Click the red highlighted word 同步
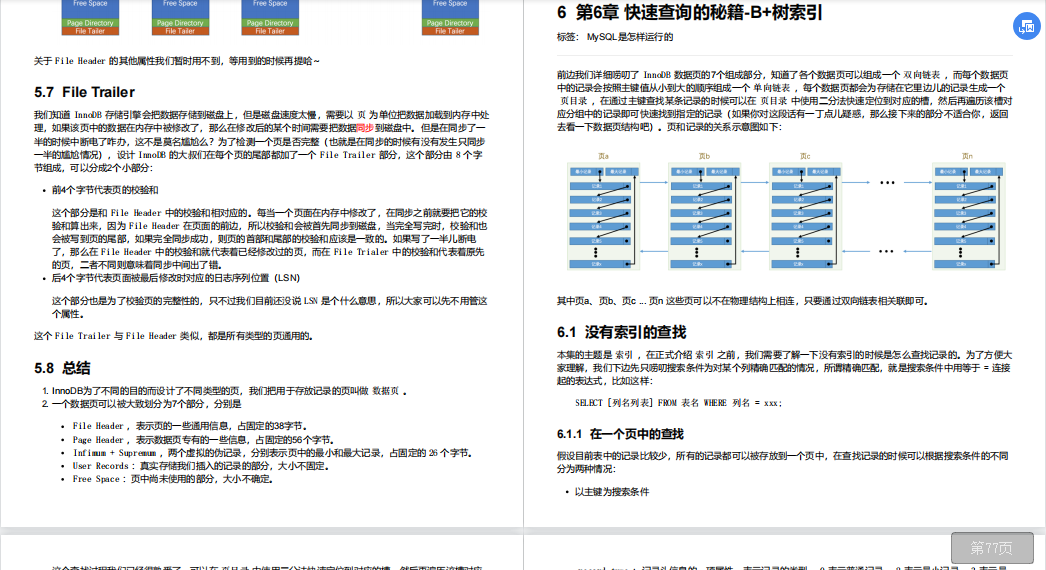This screenshot has height=570, width=1046. tap(365, 128)
